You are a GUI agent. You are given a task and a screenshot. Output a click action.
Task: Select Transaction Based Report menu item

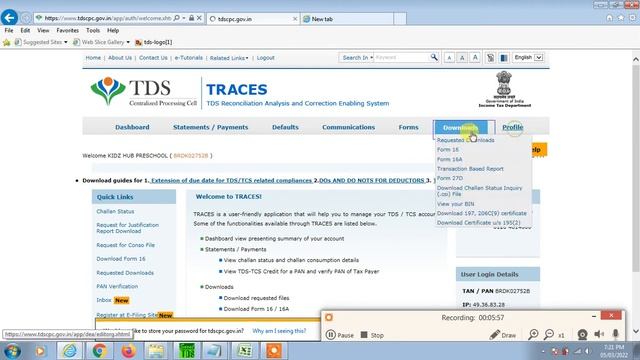[470, 169]
